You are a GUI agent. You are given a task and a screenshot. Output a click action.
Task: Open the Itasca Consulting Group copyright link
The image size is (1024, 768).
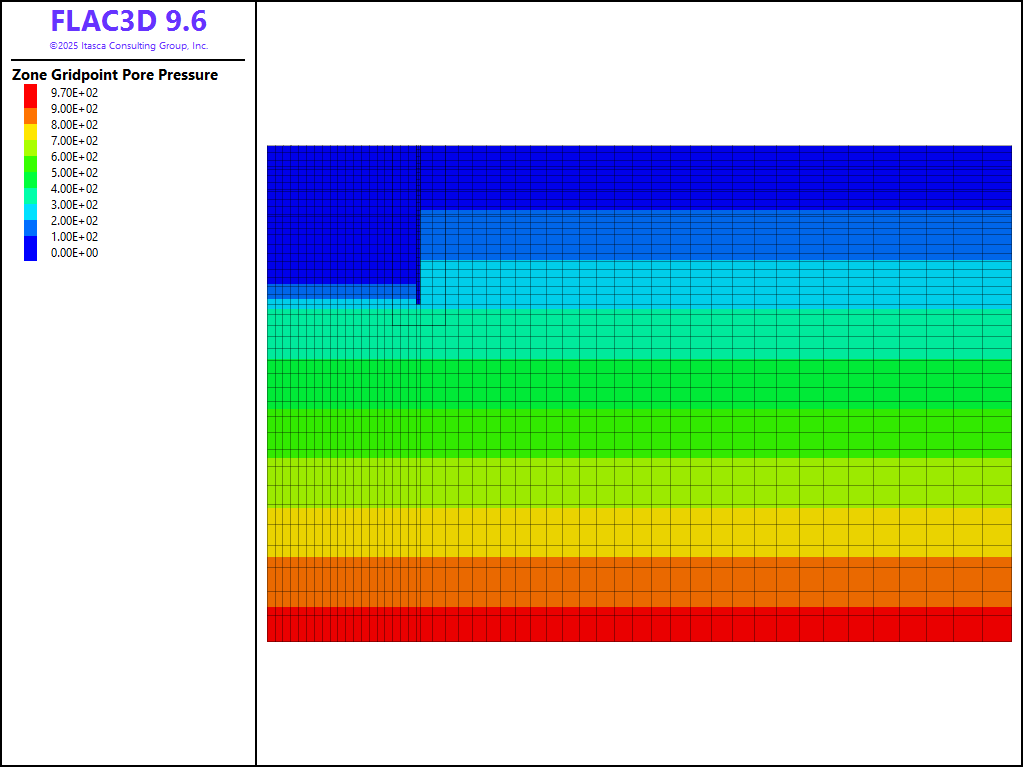coord(129,46)
